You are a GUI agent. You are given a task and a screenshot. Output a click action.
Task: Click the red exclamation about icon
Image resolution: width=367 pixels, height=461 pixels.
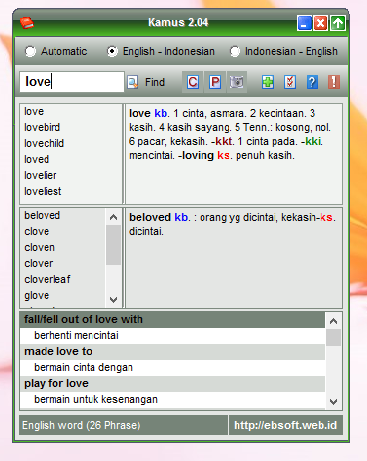[x=334, y=82]
